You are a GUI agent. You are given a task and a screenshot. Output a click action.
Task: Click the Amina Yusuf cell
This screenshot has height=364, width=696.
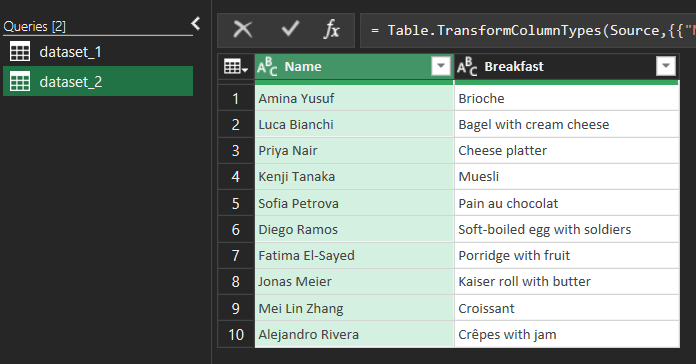coord(354,98)
